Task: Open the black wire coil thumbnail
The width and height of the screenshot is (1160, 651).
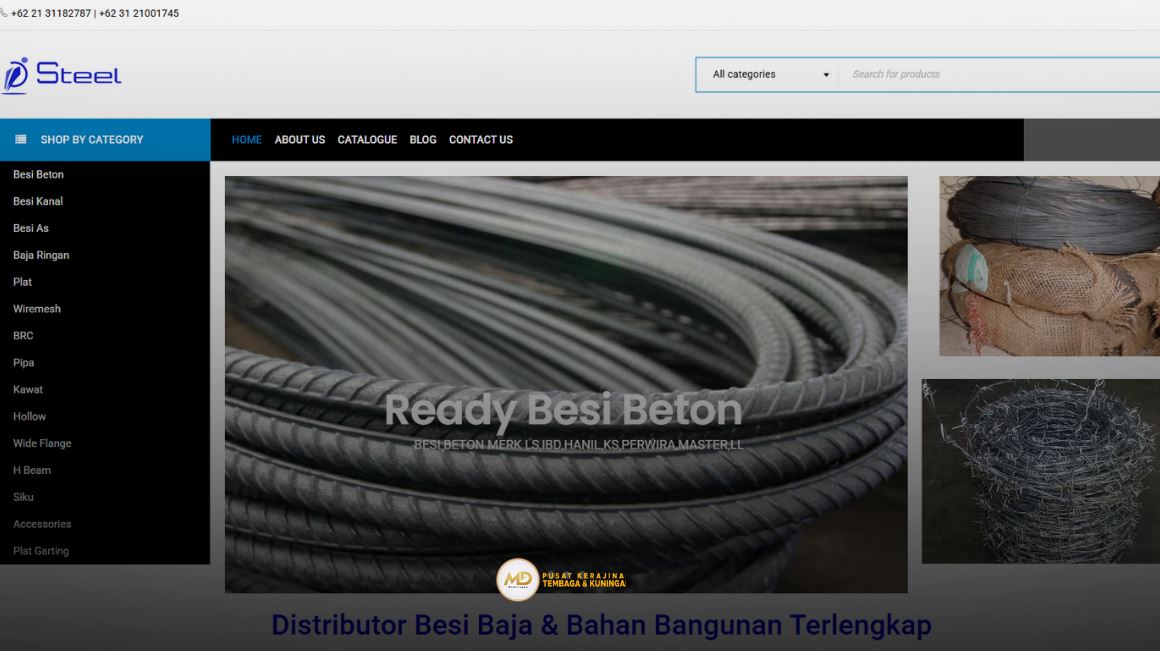Action: [x=1049, y=266]
